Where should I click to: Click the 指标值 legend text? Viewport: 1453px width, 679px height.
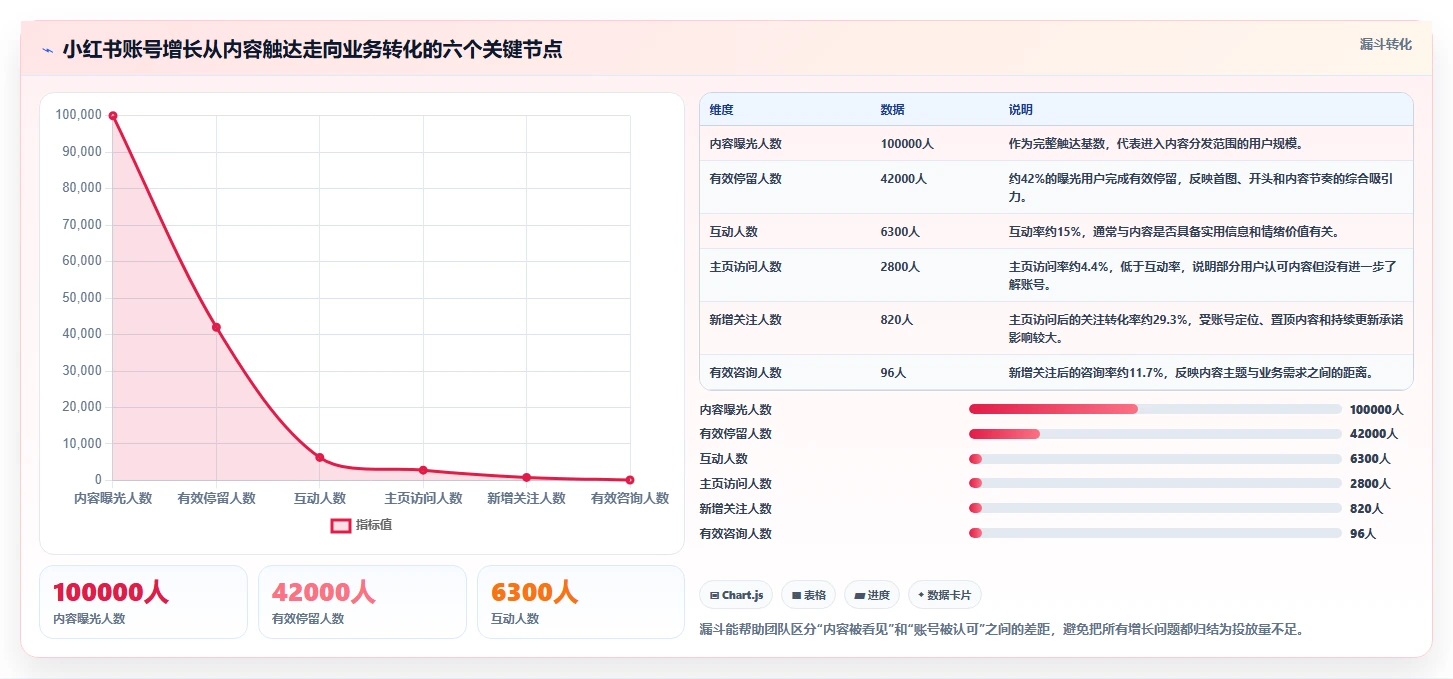(374, 525)
